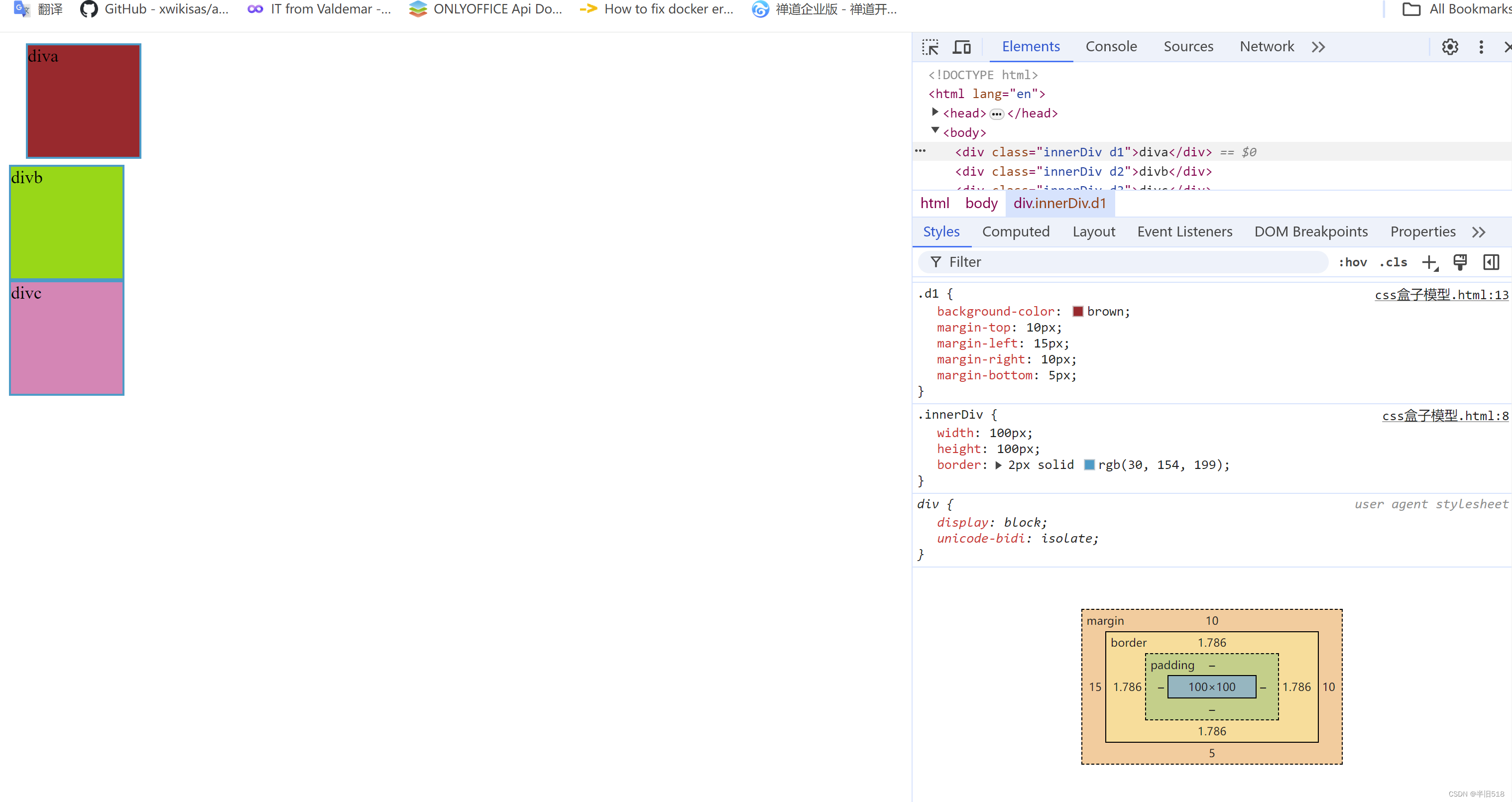This screenshot has width=1512, height=802.
Task: Toggle the .cls class editor button
Action: (x=1394, y=262)
